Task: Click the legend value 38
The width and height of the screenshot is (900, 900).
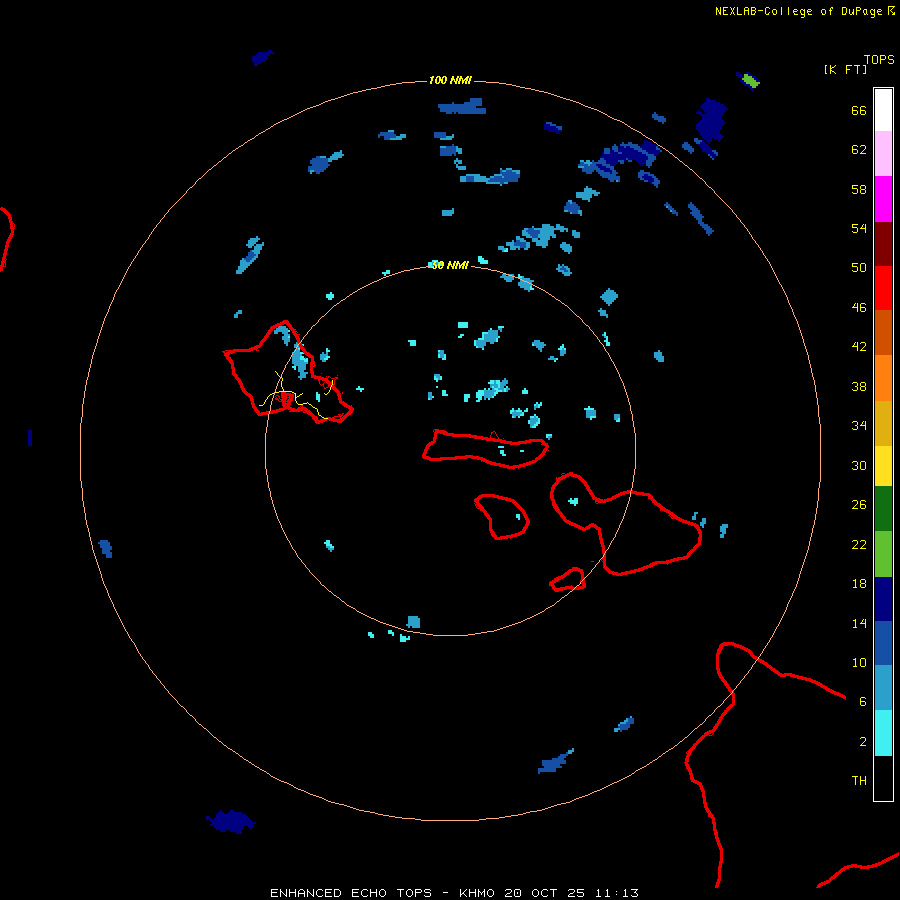Action: pos(859,386)
